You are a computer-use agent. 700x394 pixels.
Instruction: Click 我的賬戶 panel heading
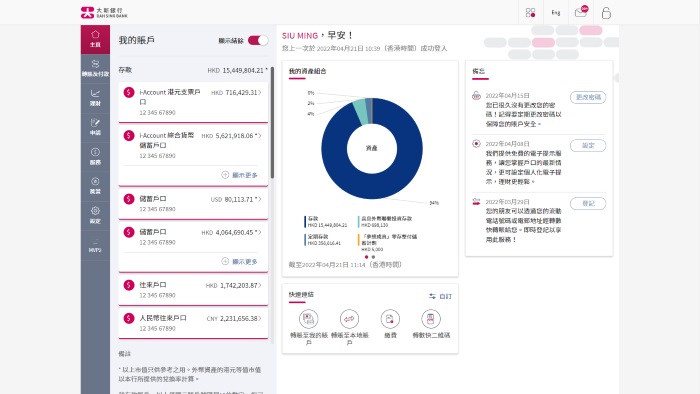pyautogui.click(x=137, y=40)
